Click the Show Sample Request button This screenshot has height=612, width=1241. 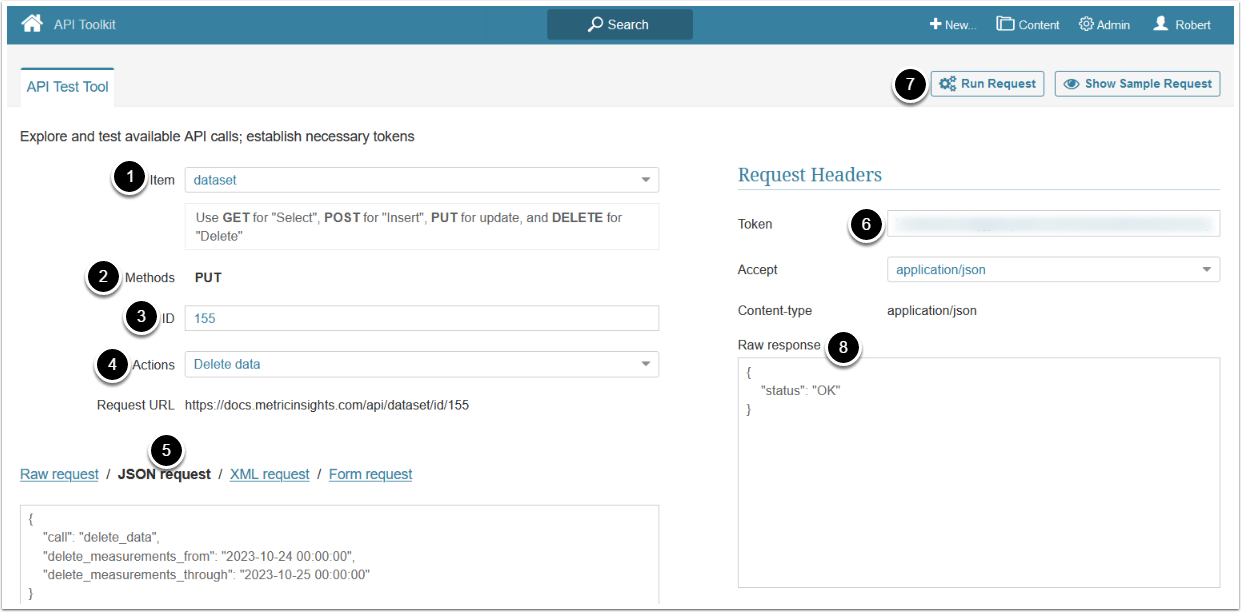(x=1137, y=84)
